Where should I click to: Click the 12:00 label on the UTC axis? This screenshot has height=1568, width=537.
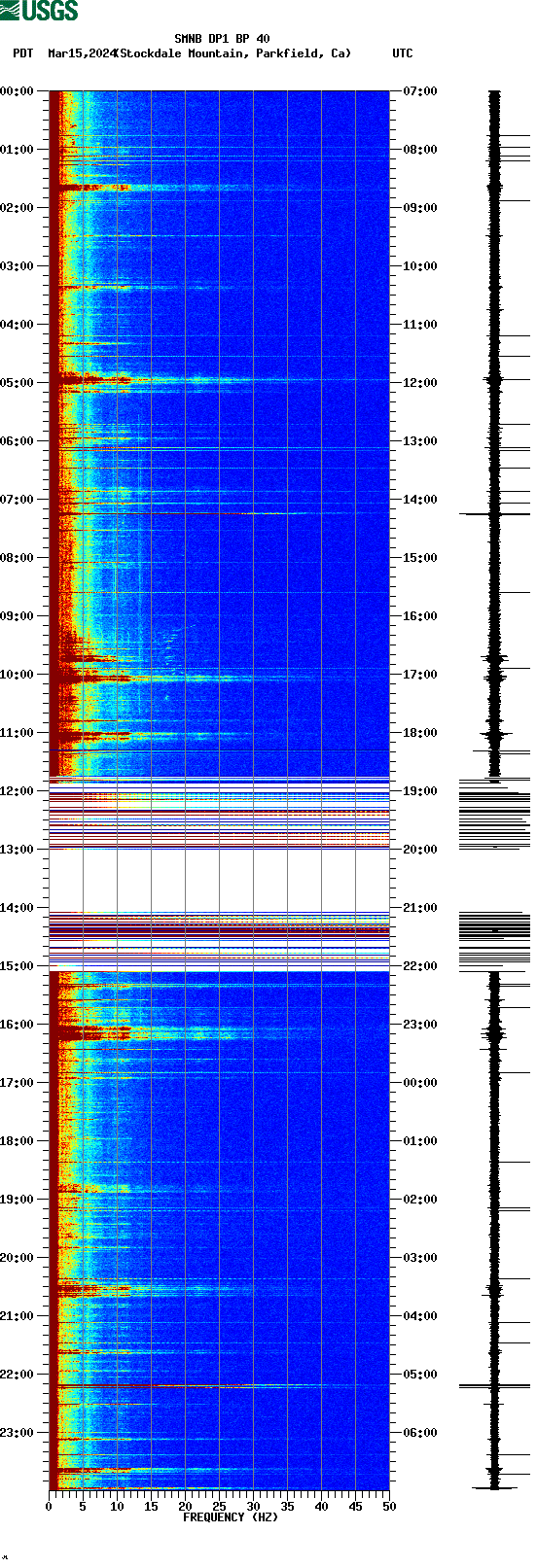tap(420, 383)
